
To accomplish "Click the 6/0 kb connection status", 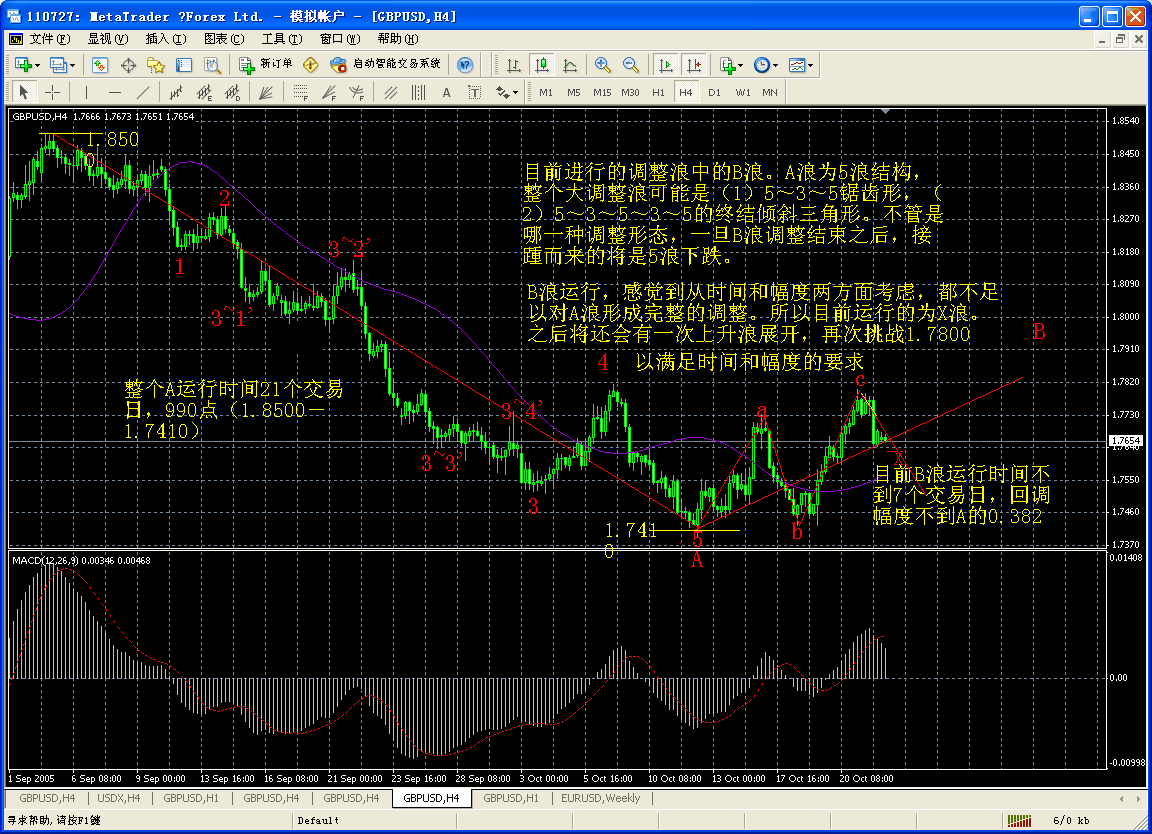I will coord(1071,820).
